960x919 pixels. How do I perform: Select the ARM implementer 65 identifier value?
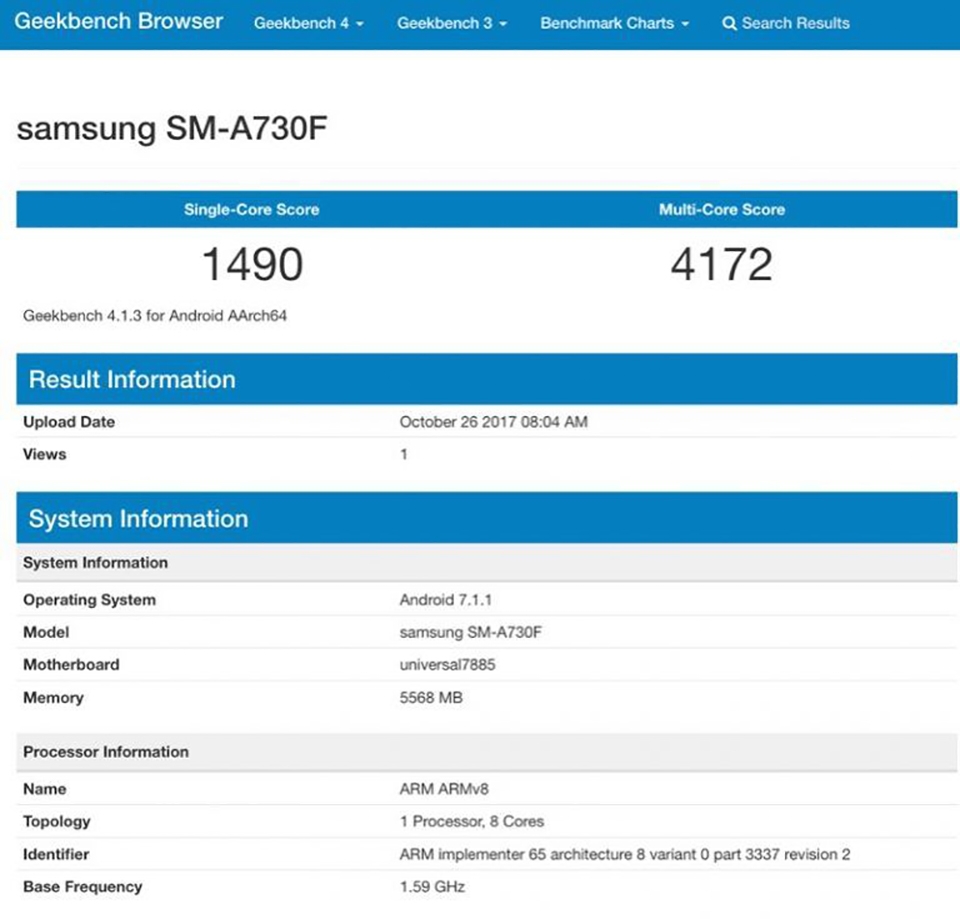pos(625,854)
